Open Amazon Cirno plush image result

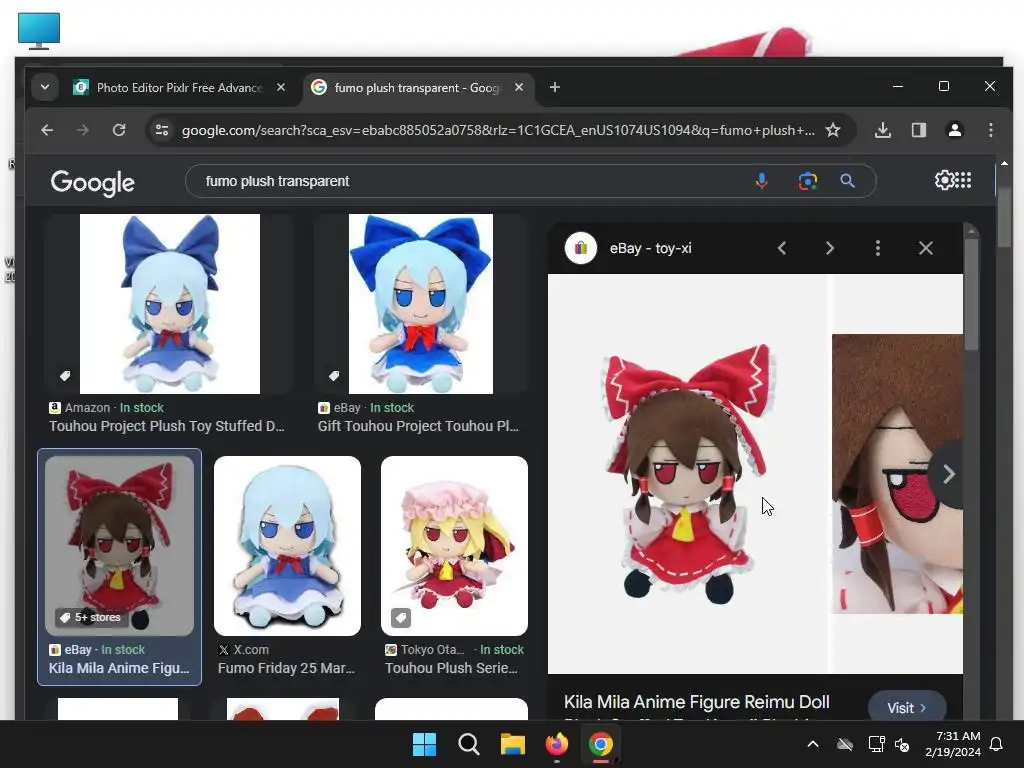(170, 304)
